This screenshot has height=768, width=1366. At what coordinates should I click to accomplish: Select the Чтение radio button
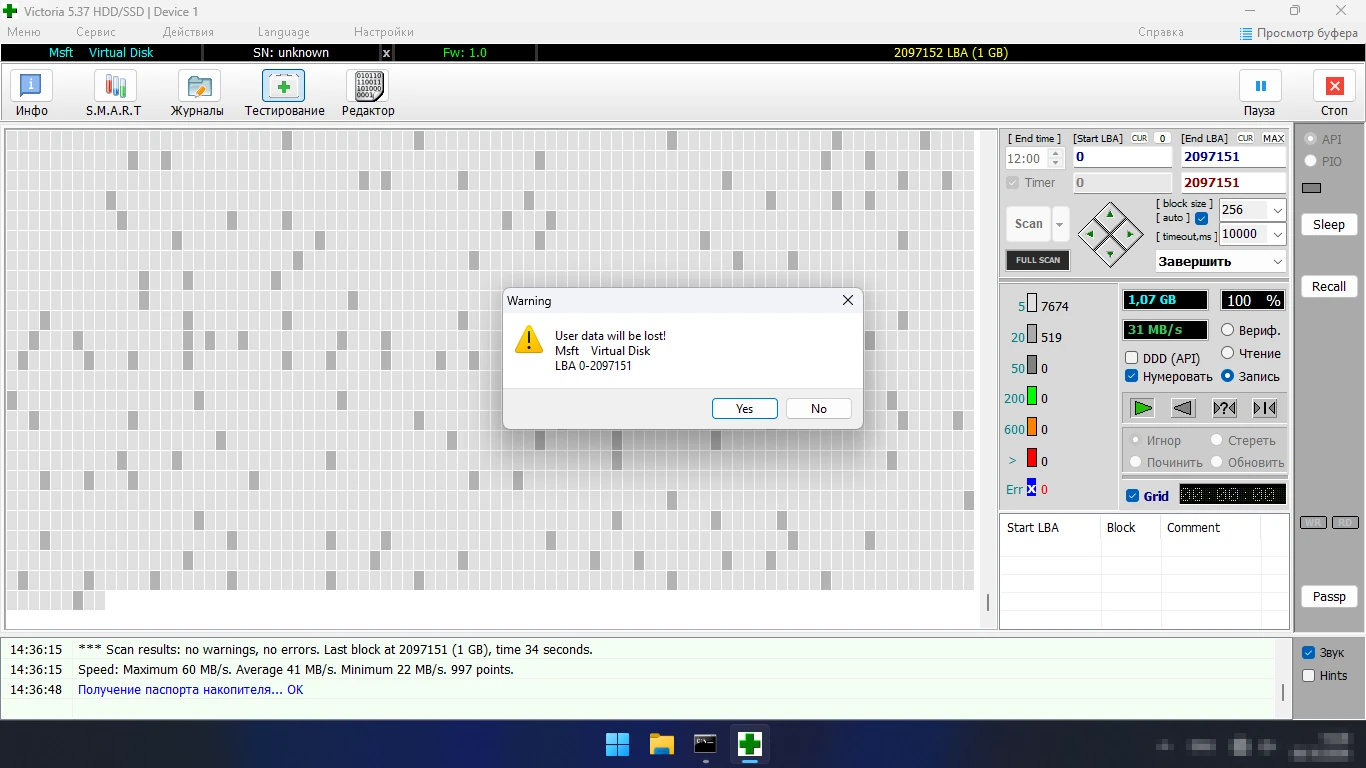click(x=1228, y=353)
